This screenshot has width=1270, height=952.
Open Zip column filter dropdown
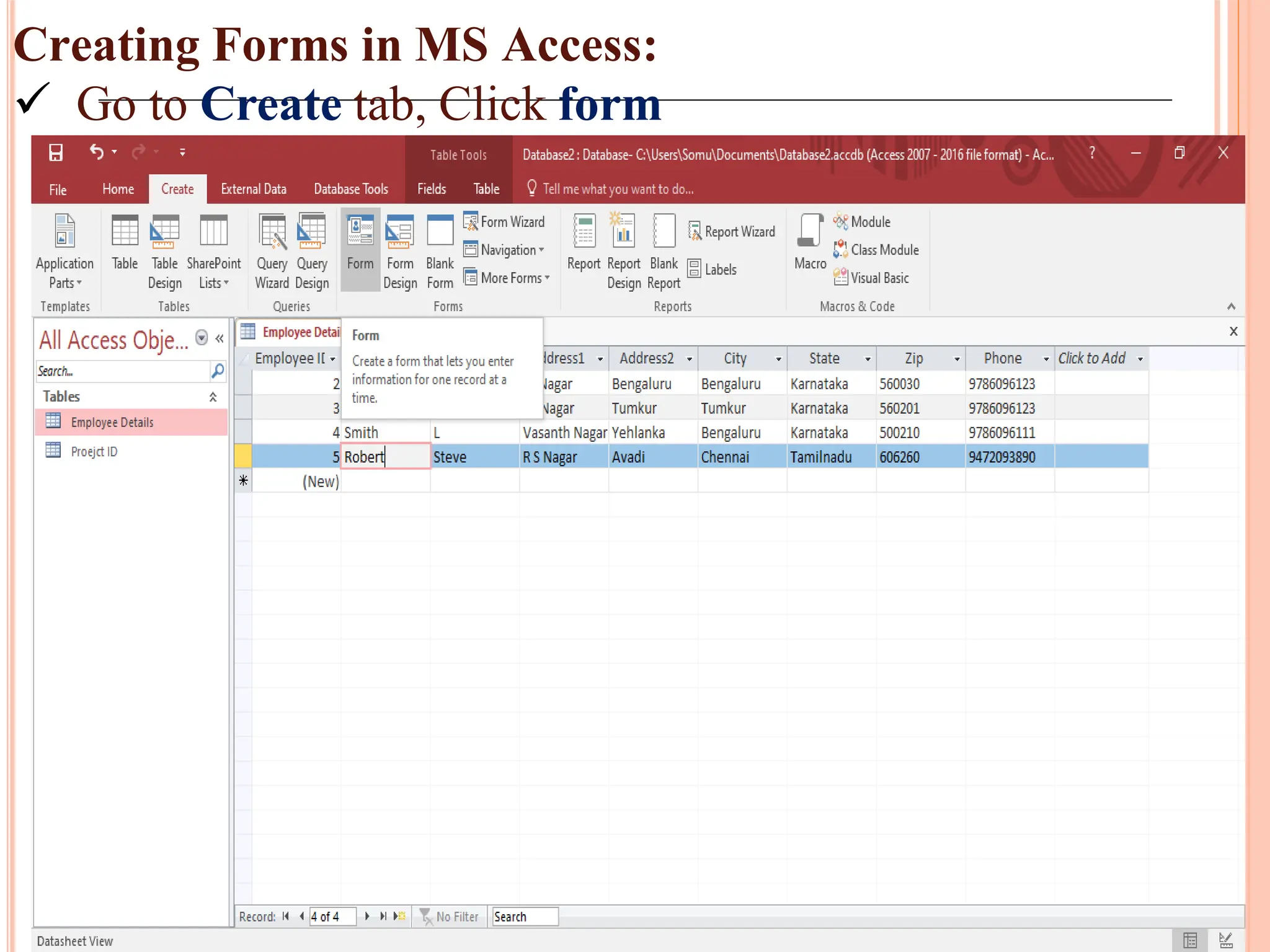(957, 359)
